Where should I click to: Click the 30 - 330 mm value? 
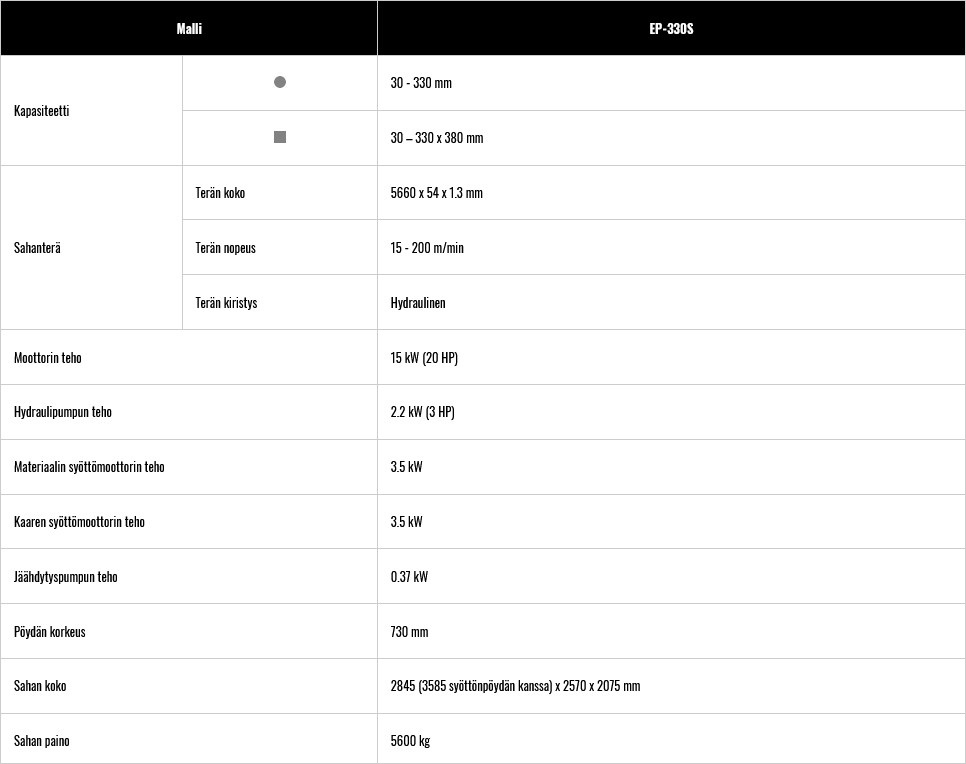point(421,83)
